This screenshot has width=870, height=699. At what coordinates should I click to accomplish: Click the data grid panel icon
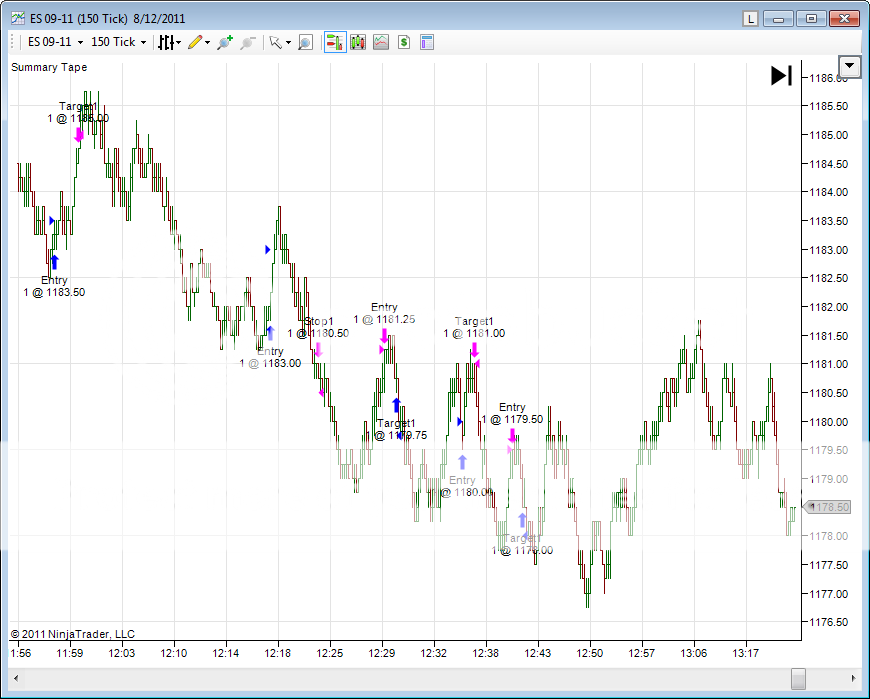[425, 42]
